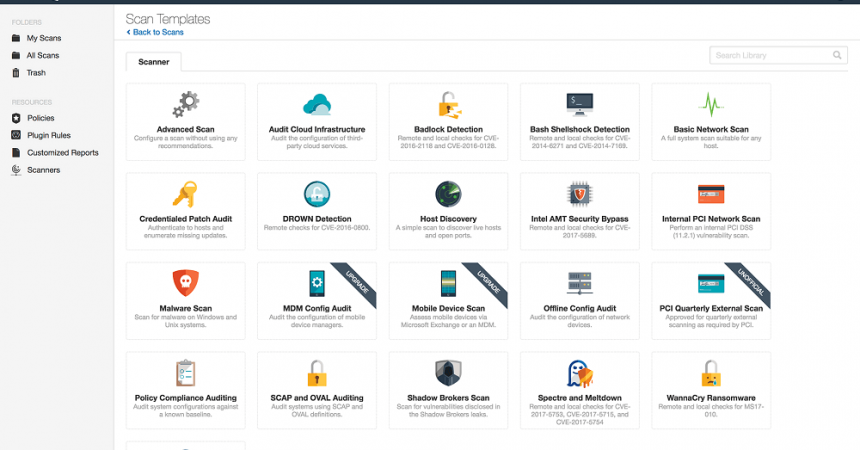Open Plugin Rules in the sidebar
Screen dimensions: 860x450
48,135
